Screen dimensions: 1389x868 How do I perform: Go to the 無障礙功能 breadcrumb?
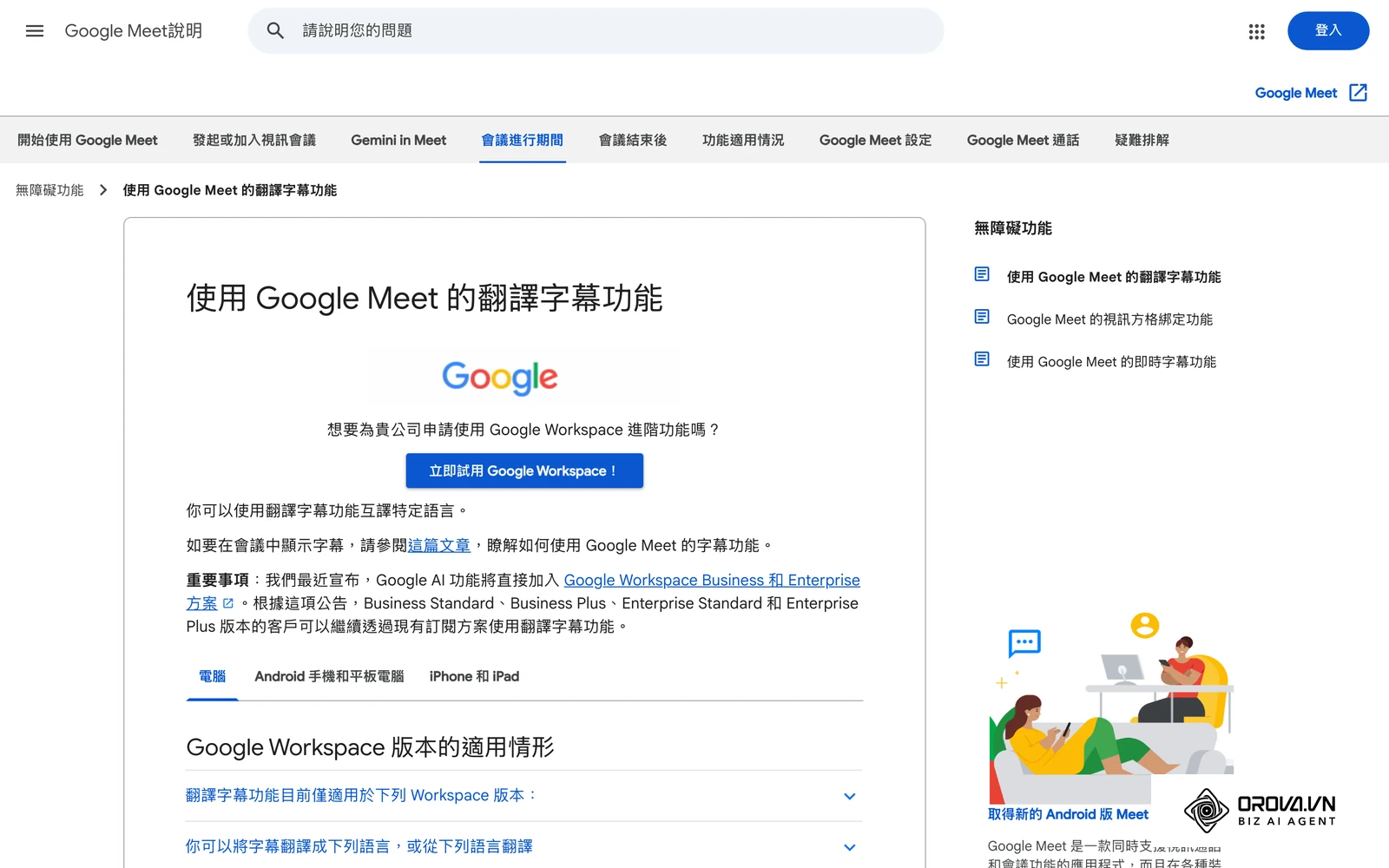(x=49, y=190)
